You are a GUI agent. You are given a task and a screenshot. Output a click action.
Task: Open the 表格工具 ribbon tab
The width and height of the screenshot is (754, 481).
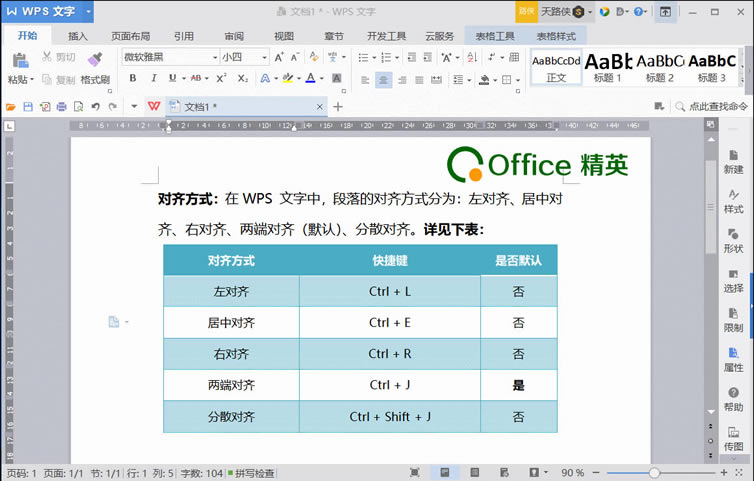495,36
